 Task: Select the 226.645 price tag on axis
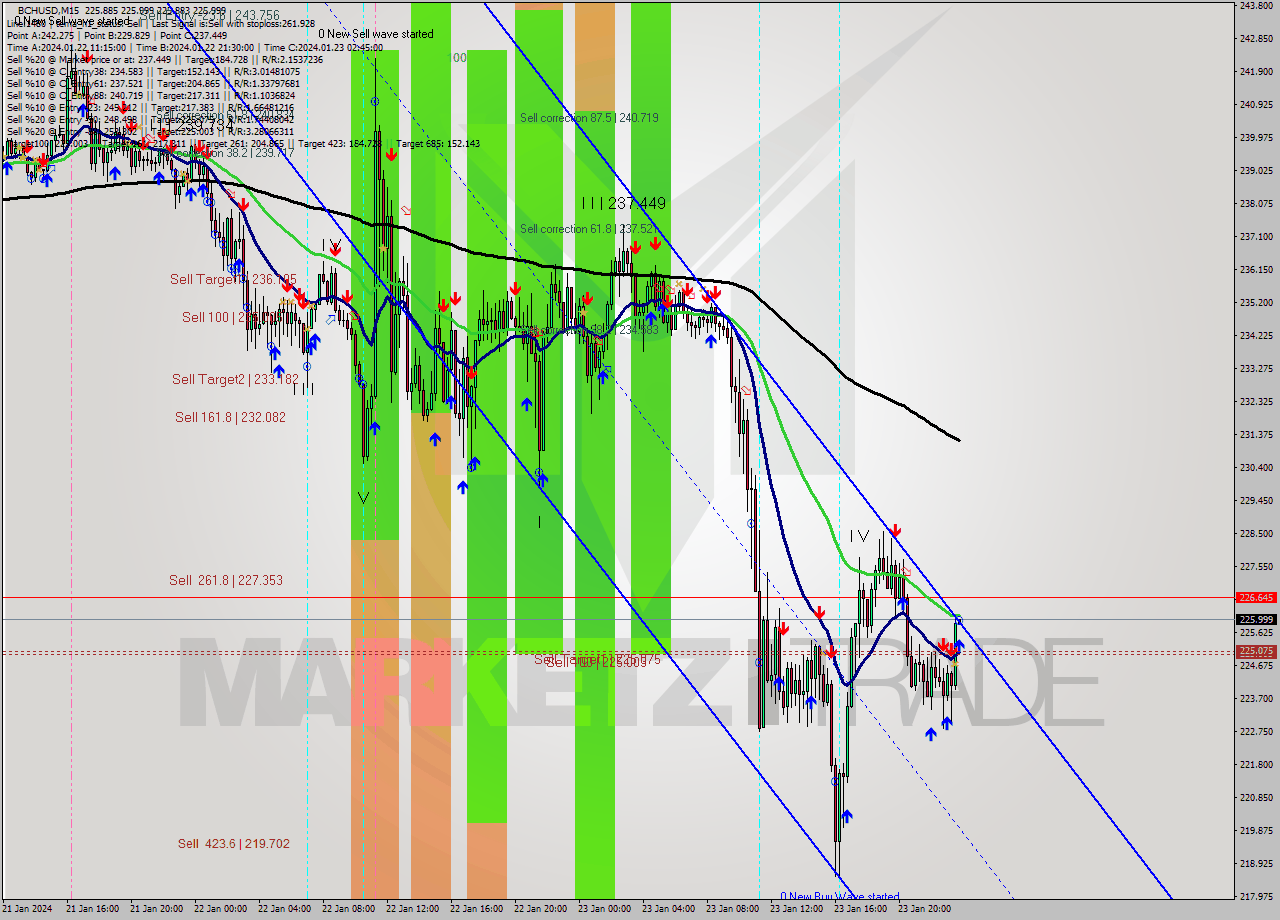(x=1256, y=597)
